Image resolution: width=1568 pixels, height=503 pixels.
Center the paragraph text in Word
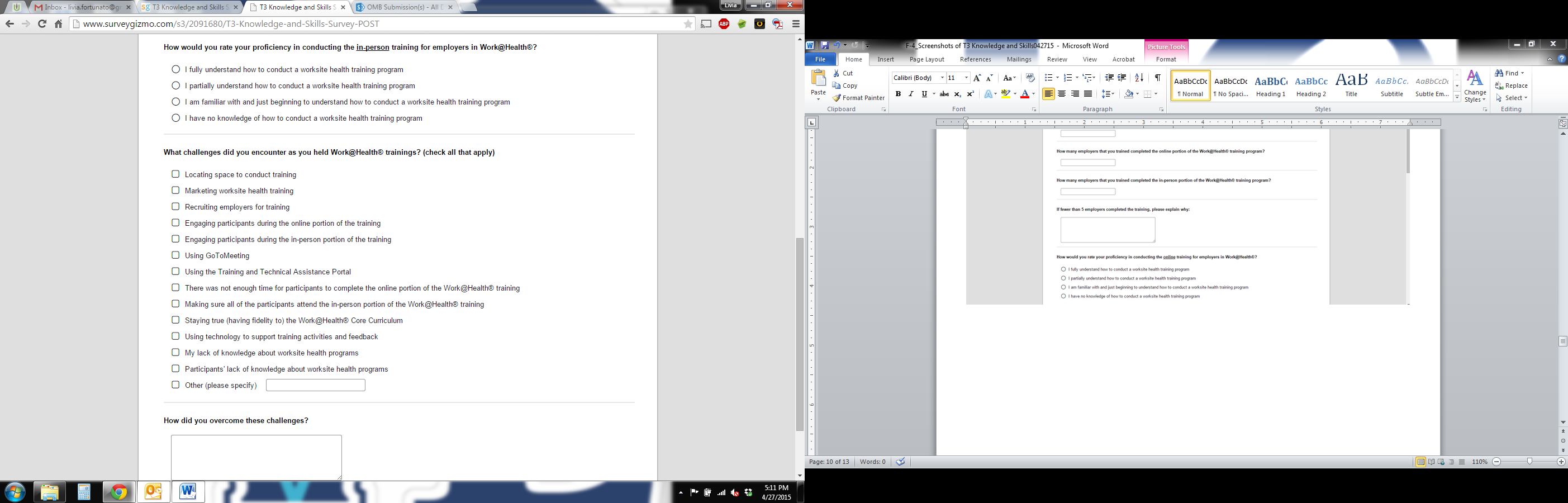[x=1062, y=94]
